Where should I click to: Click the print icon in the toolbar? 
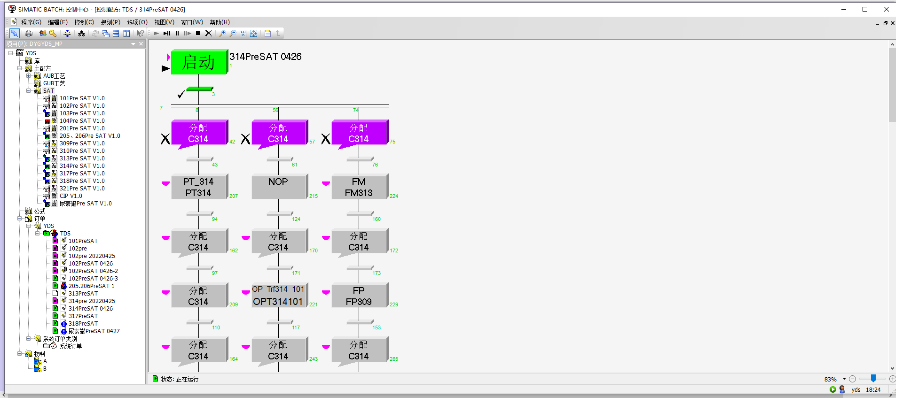pyautogui.click(x=29, y=33)
